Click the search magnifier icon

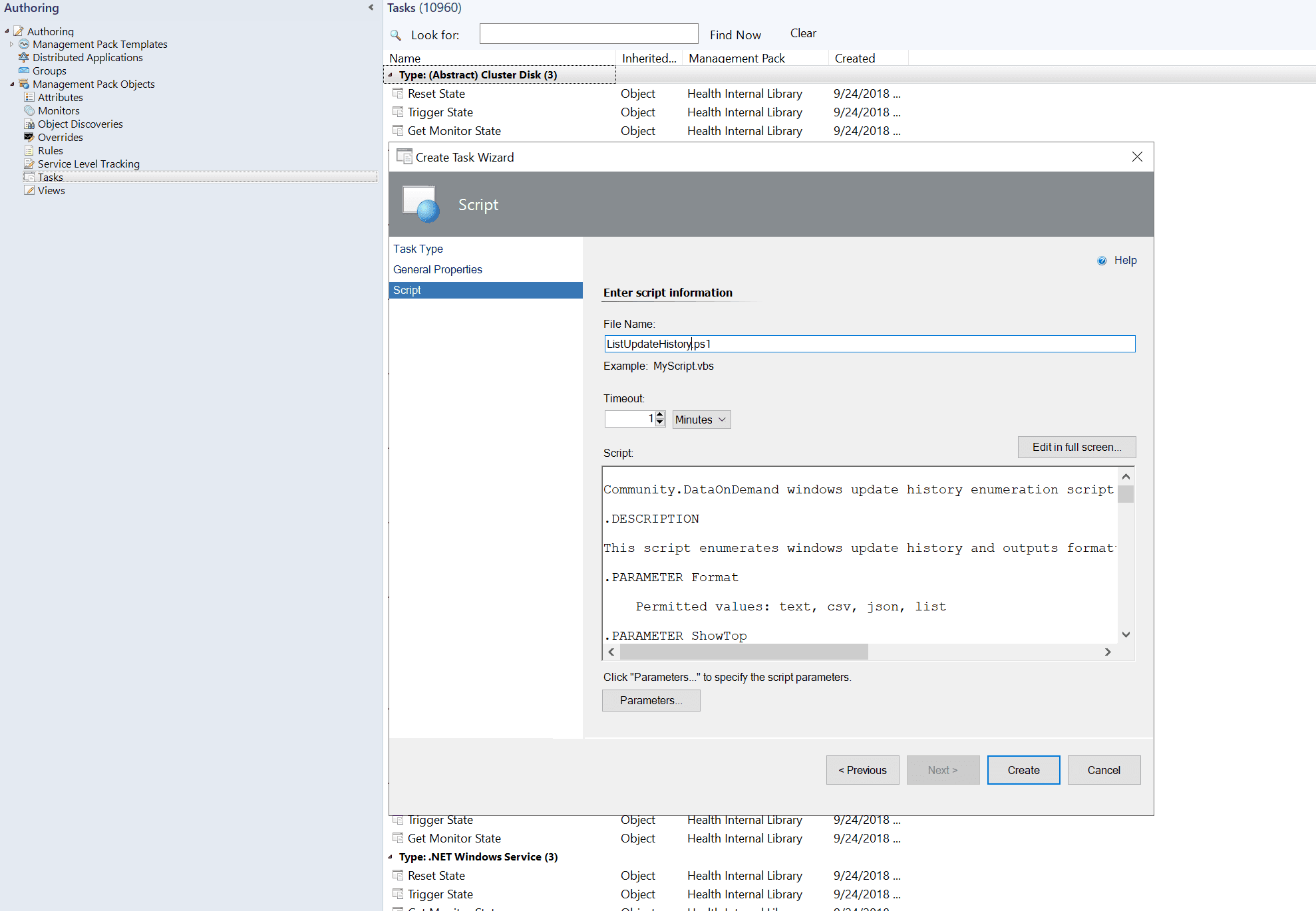coord(396,35)
